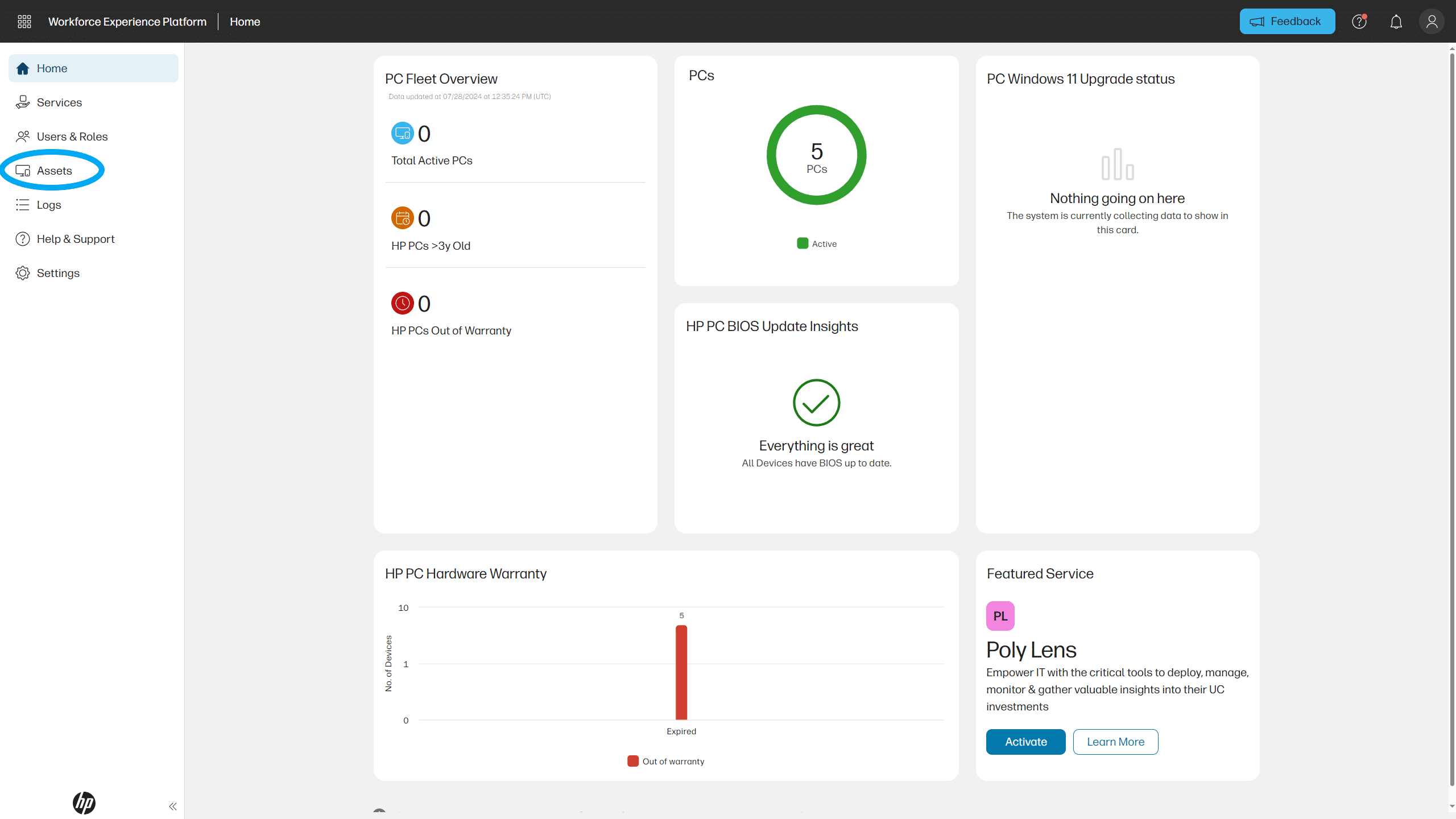This screenshot has height=819, width=1456.
Task: Click the Total Active PCs blue icon
Action: [402, 134]
